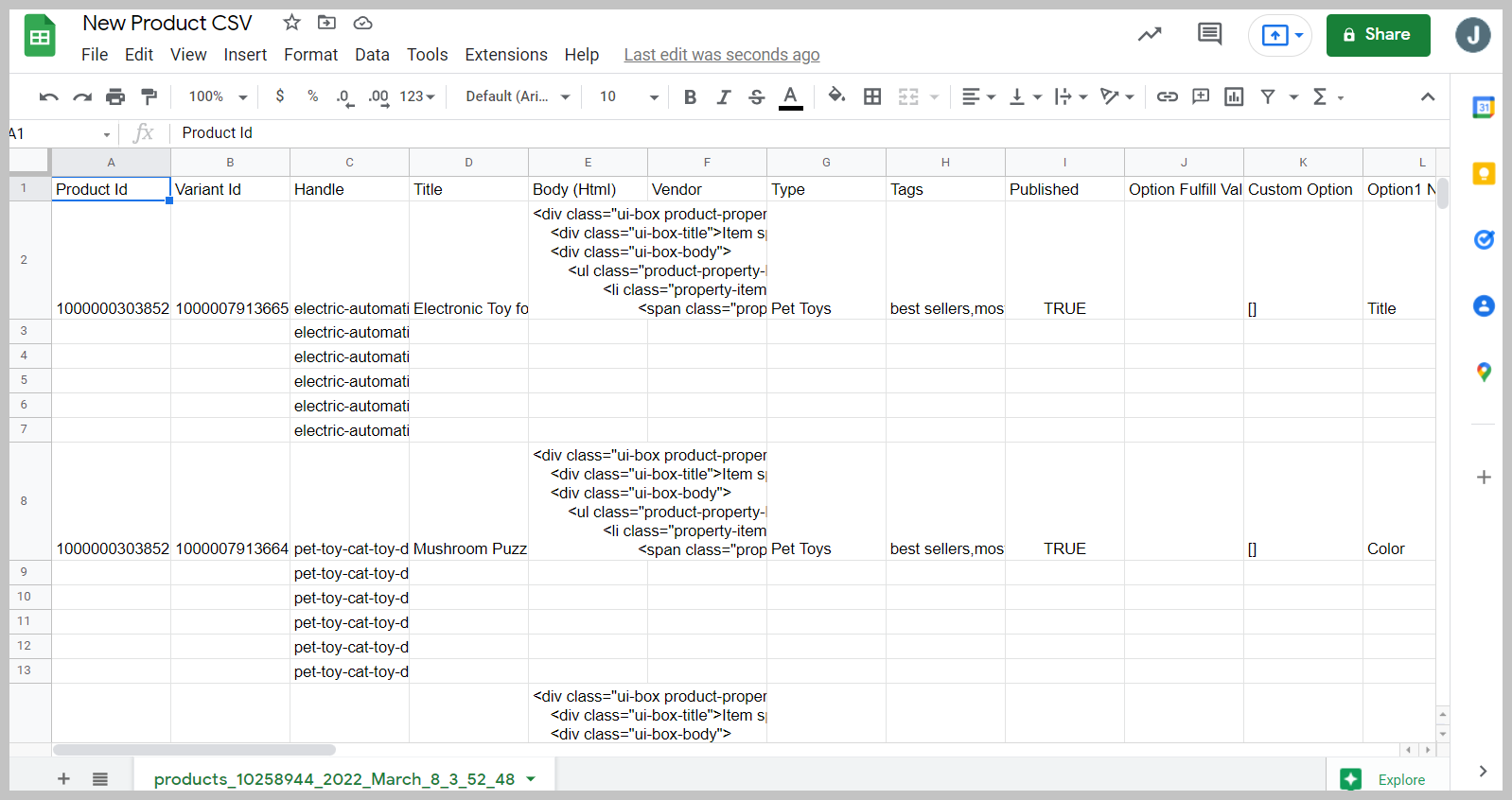Open the zoom 100% dropdown
1512x800 pixels.
(218, 96)
